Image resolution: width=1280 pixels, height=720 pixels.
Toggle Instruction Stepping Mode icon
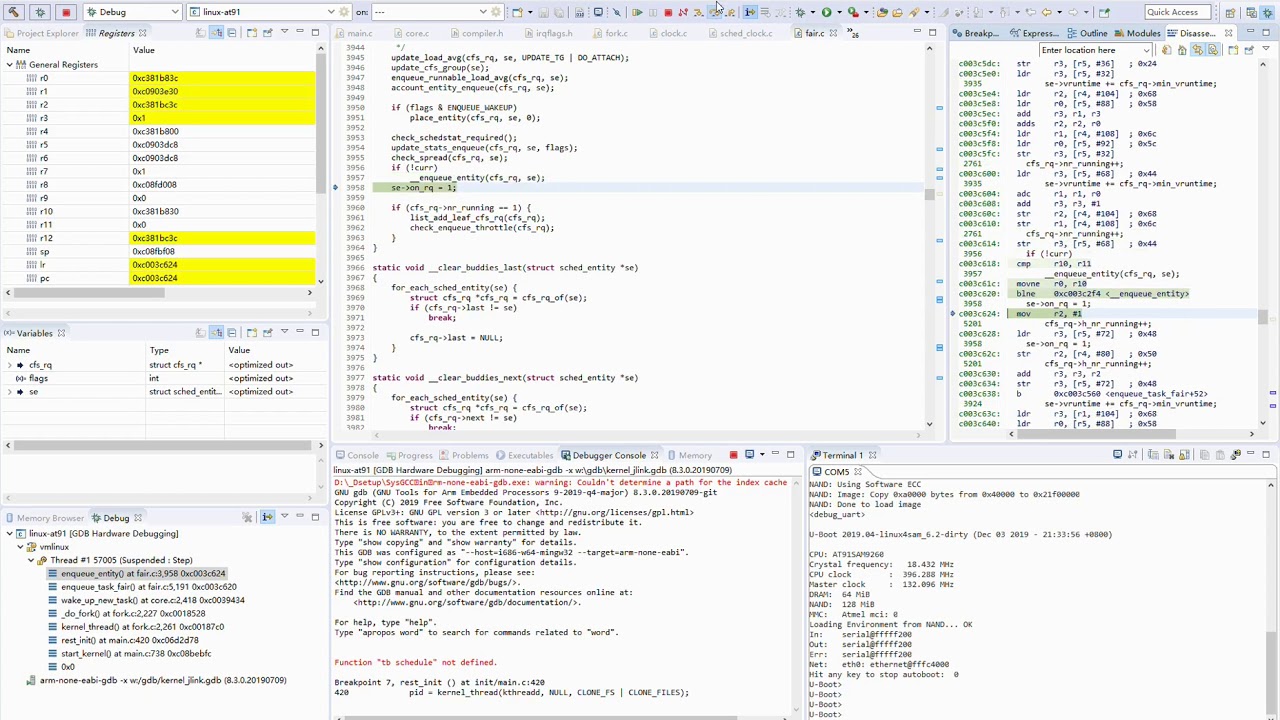point(749,12)
